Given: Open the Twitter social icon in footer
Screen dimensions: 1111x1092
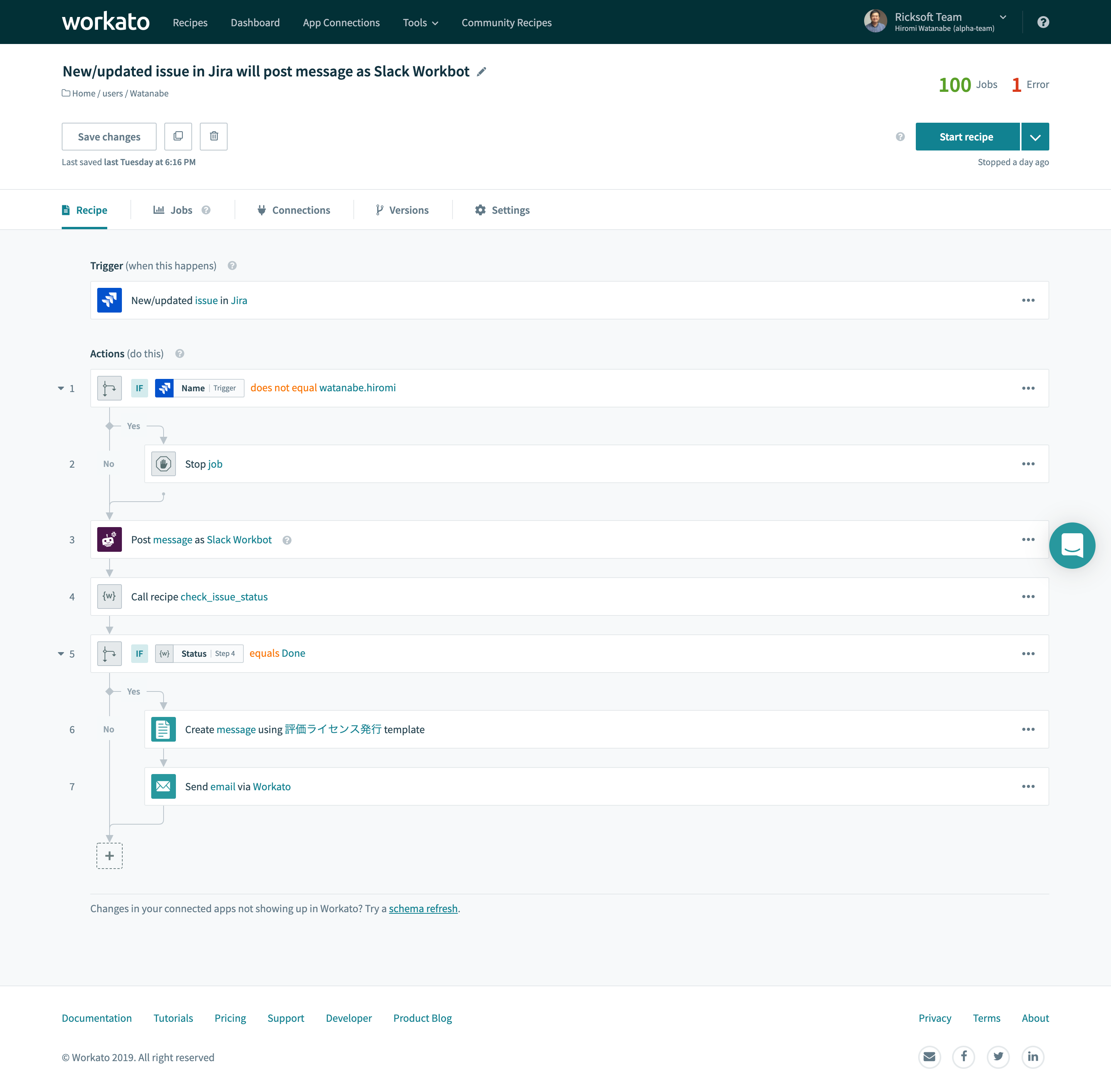Looking at the screenshot, I should [998, 1057].
